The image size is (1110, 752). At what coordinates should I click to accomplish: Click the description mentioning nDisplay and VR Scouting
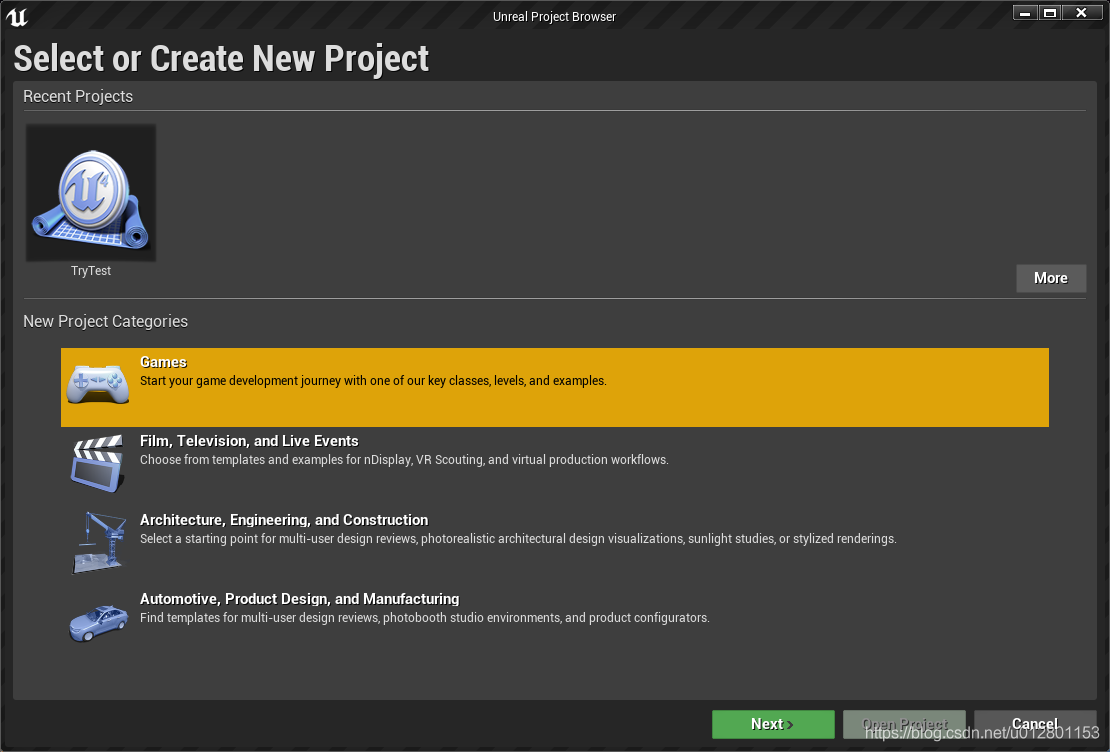coord(404,460)
